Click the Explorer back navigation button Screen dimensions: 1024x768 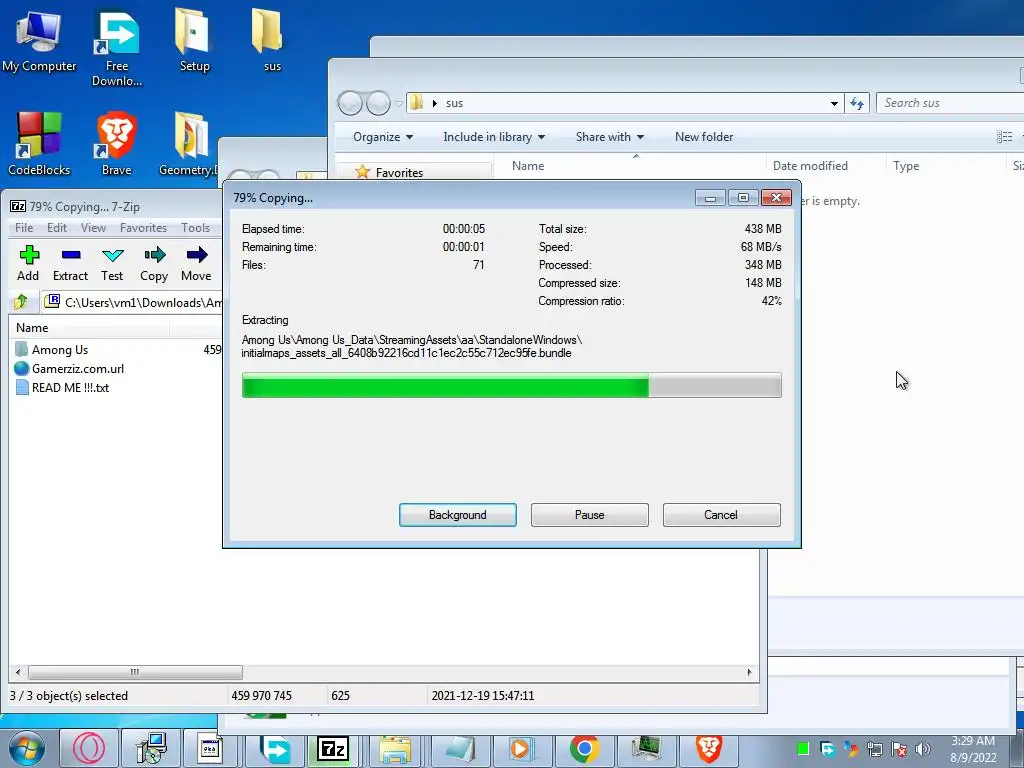[x=350, y=103]
